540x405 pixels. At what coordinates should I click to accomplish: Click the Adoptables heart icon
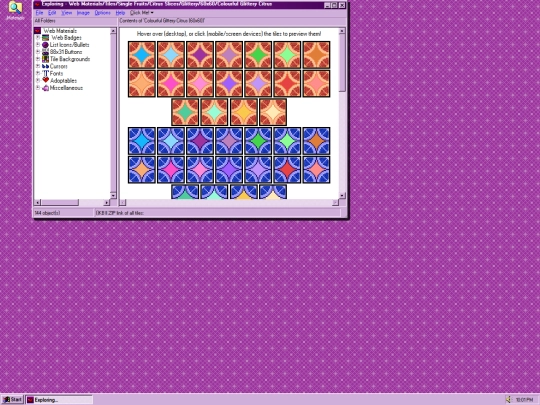[x=45, y=80]
